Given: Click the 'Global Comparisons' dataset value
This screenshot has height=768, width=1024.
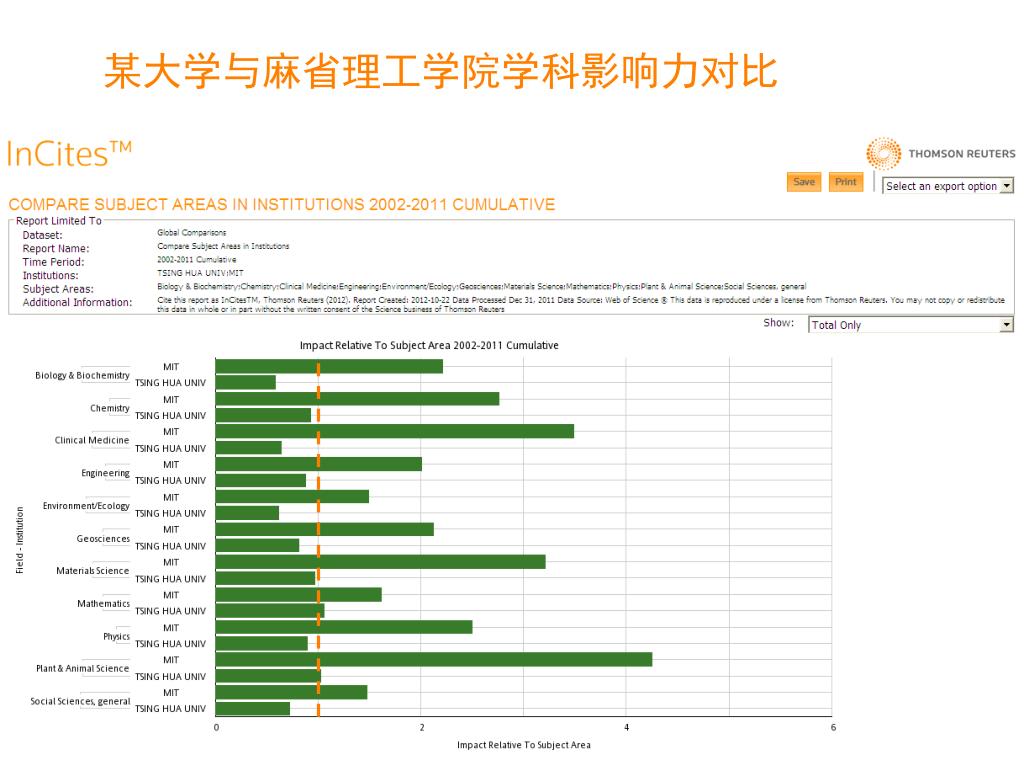Looking at the screenshot, I should [x=191, y=232].
